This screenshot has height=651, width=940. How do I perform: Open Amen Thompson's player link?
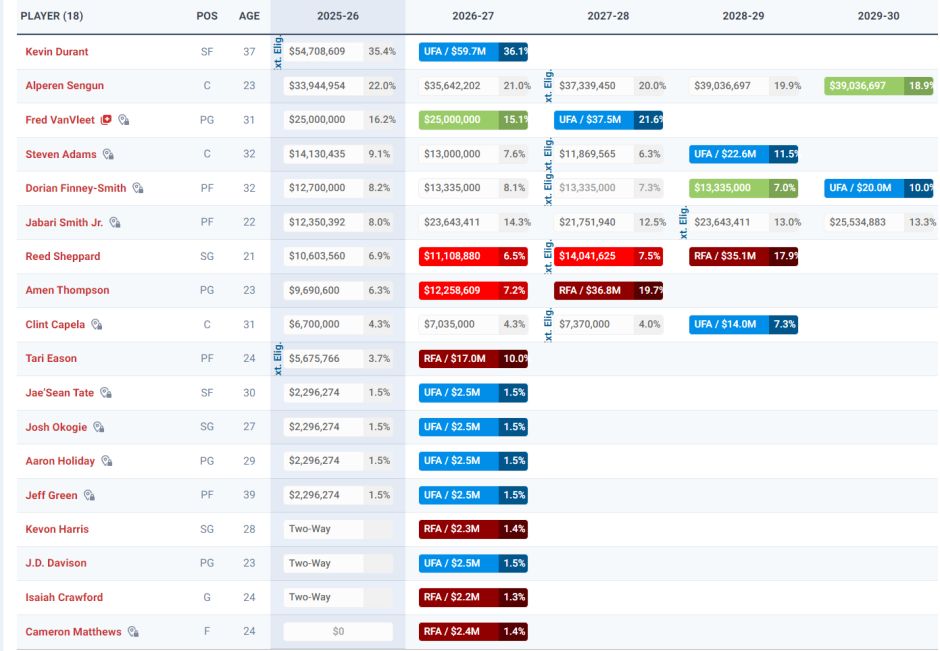click(67, 290)
